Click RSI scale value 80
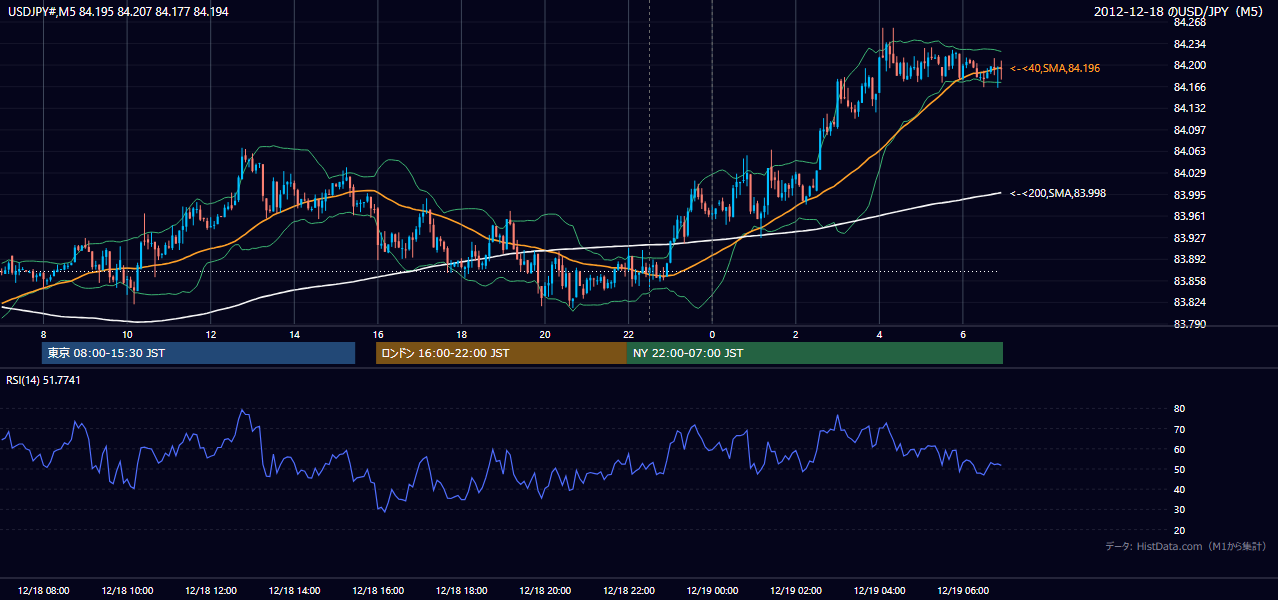This screenshot has height=600, width=1278. tap(1179, 409)
